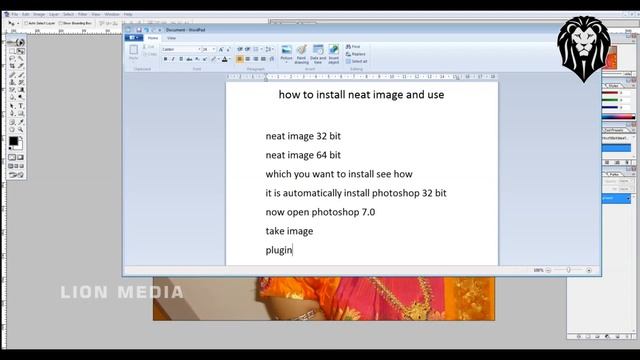The image size is (640, 360).
Task: Click the WordPad horizontal ruler
Action: [x=362, y=77]
